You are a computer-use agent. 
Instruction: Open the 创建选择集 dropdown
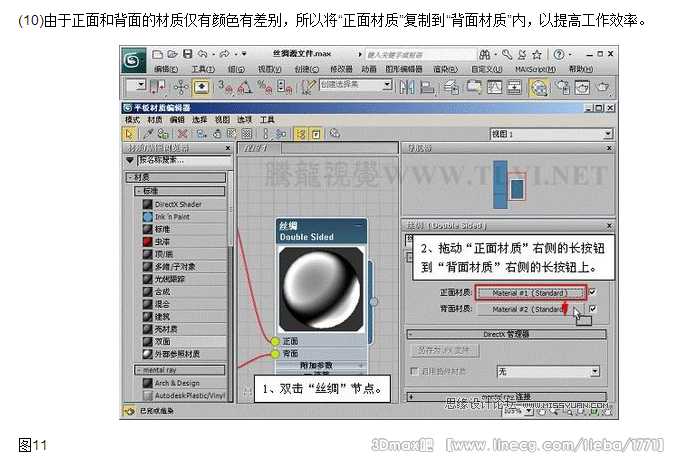tap(356, 85)
